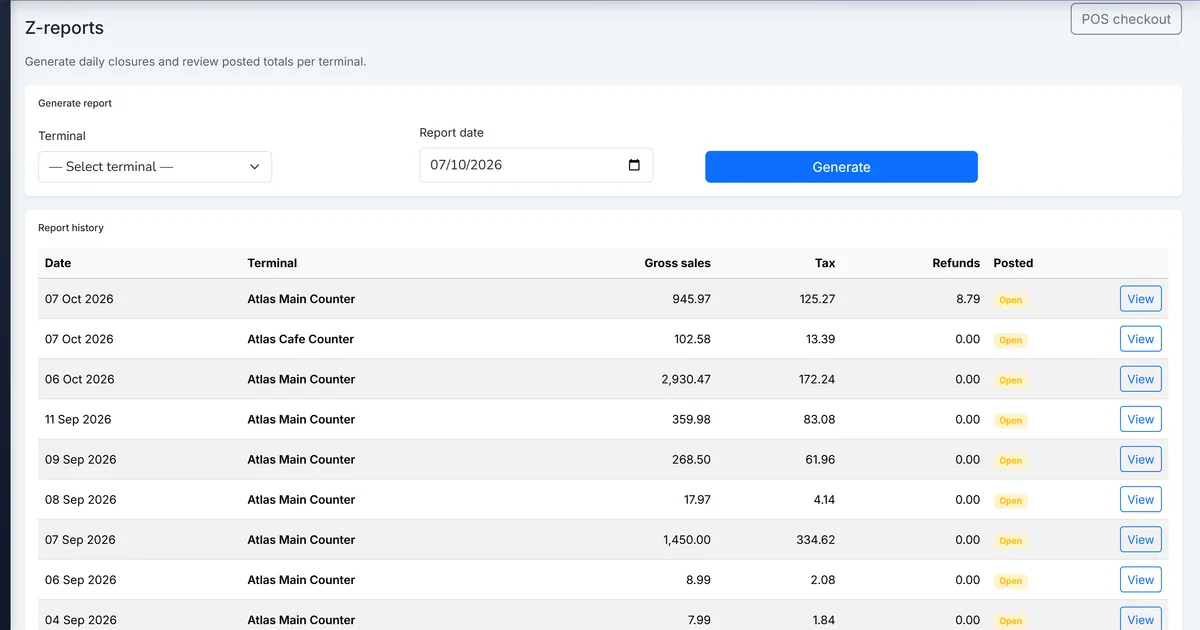View the 04 Sep 2026 report
This screenshot has height=630, width=1200.
coord(1140,619)
